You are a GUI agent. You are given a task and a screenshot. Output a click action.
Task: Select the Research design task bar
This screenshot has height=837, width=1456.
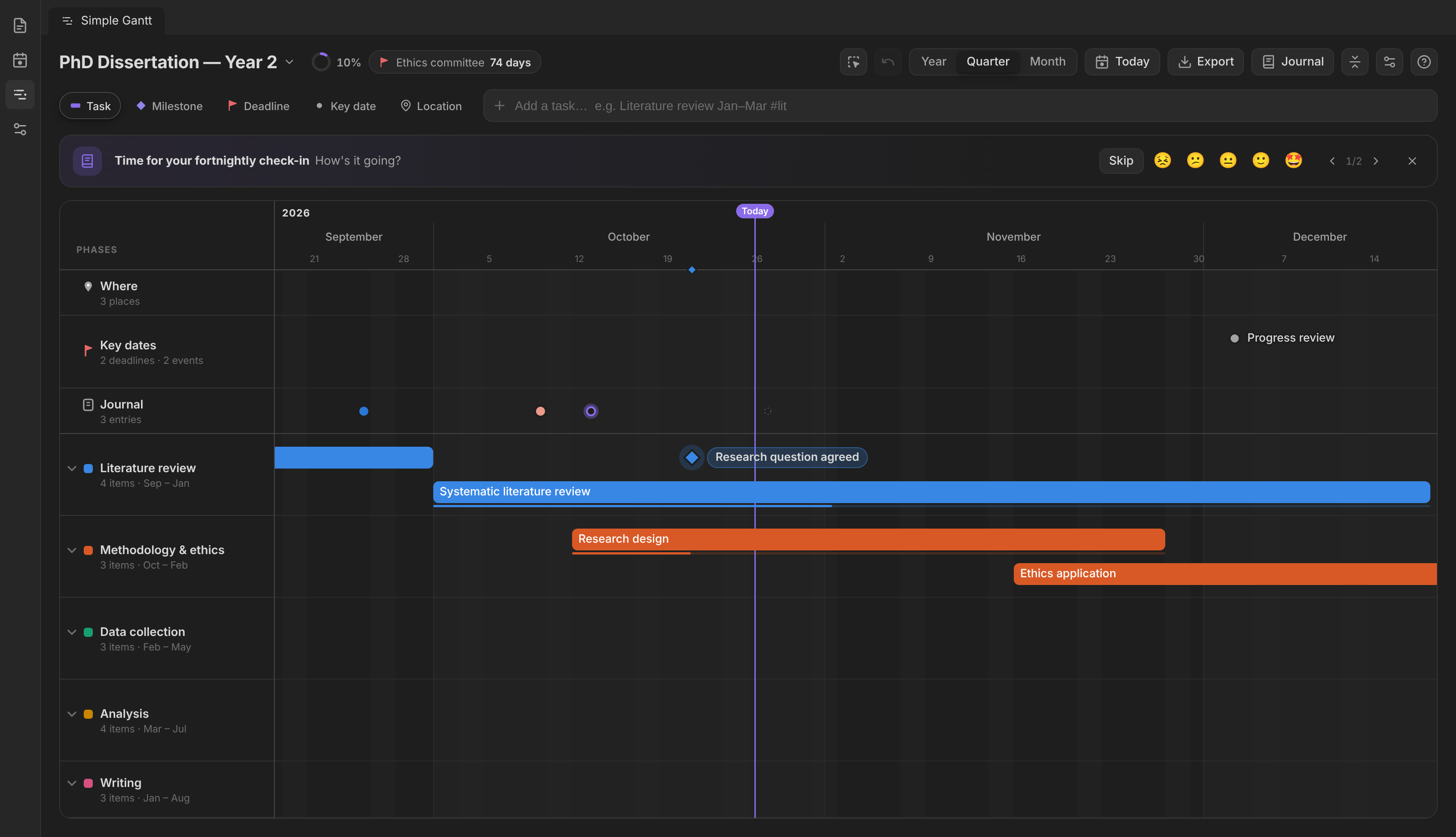(868, 539)
